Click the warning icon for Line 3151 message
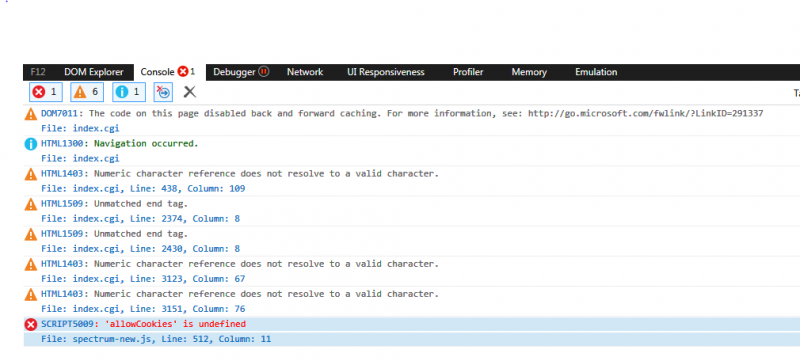 31,295
